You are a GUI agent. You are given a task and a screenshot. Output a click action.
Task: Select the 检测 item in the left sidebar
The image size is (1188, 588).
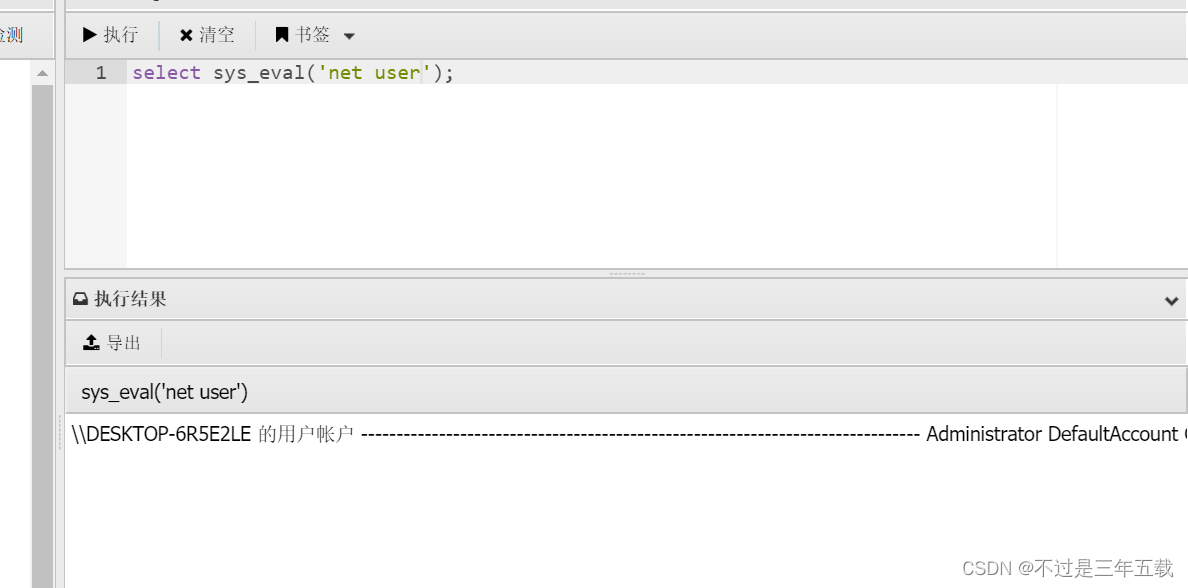pos(12,35)
